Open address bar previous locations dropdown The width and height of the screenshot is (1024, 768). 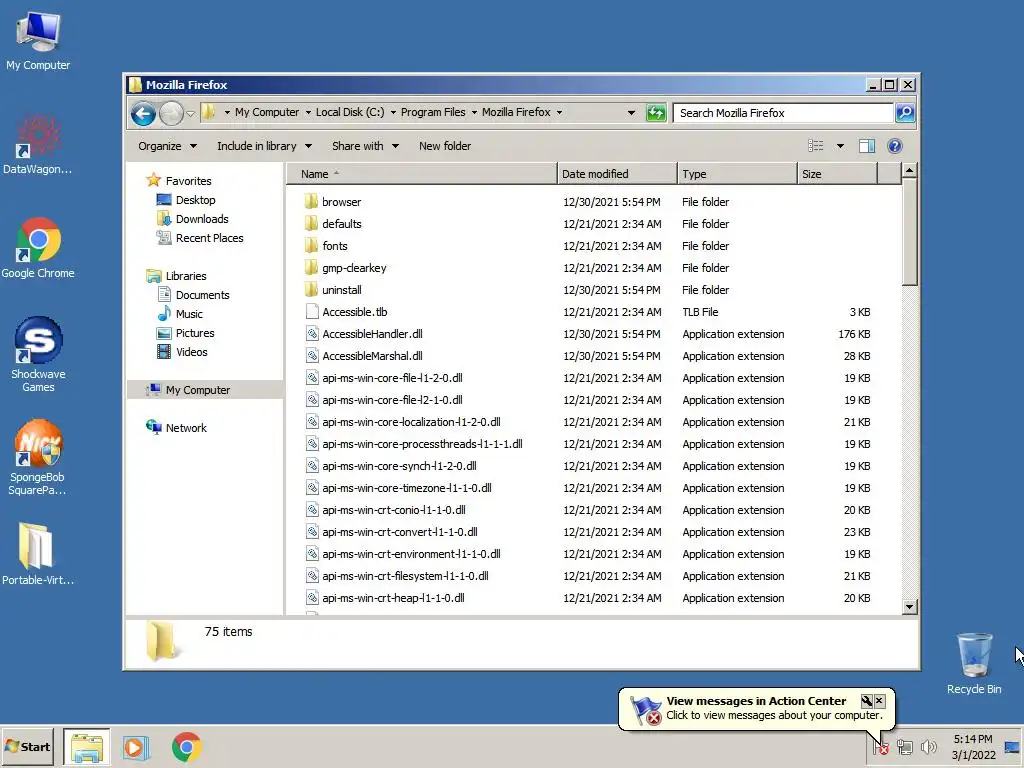[x=631, y=113]
